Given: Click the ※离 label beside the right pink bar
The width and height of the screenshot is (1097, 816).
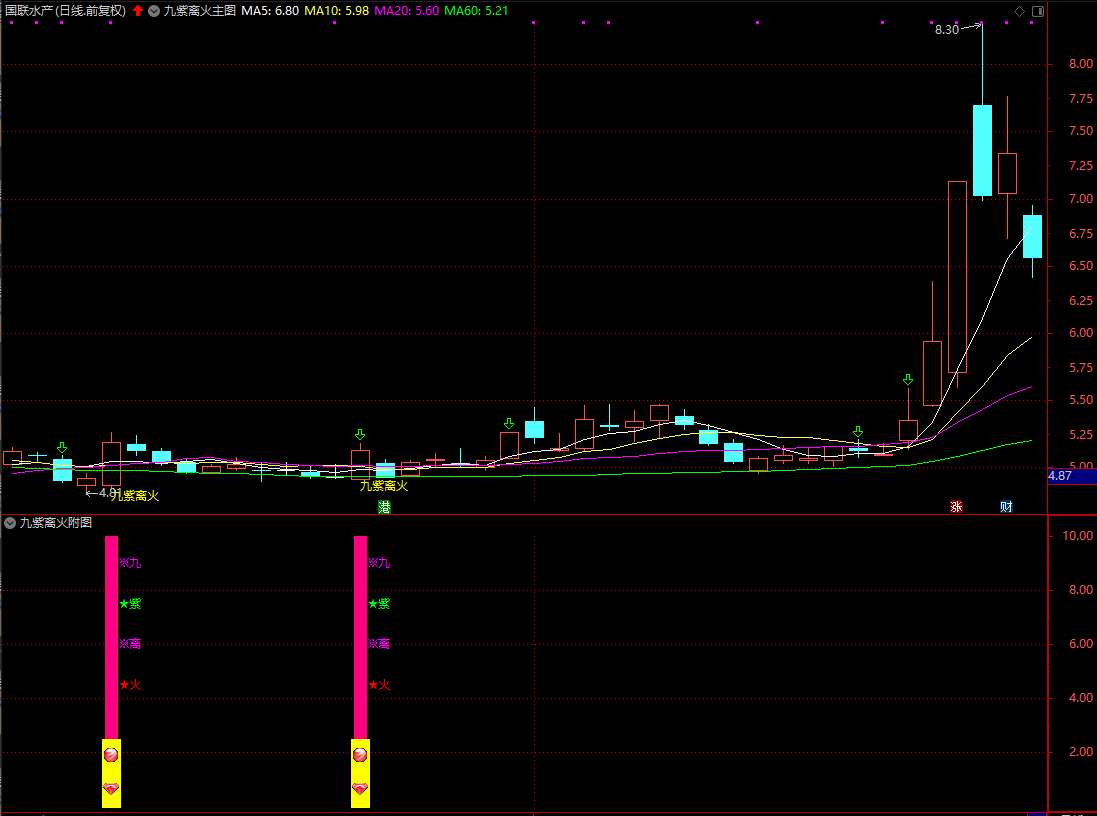Looking at the screenshot, I should click(379, 644).
